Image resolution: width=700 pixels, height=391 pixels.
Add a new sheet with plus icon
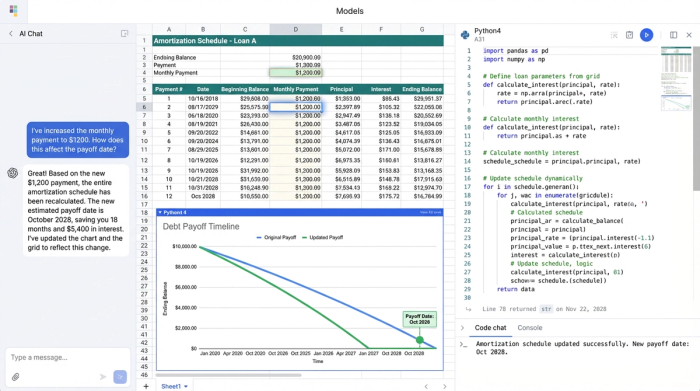(146, 386)
